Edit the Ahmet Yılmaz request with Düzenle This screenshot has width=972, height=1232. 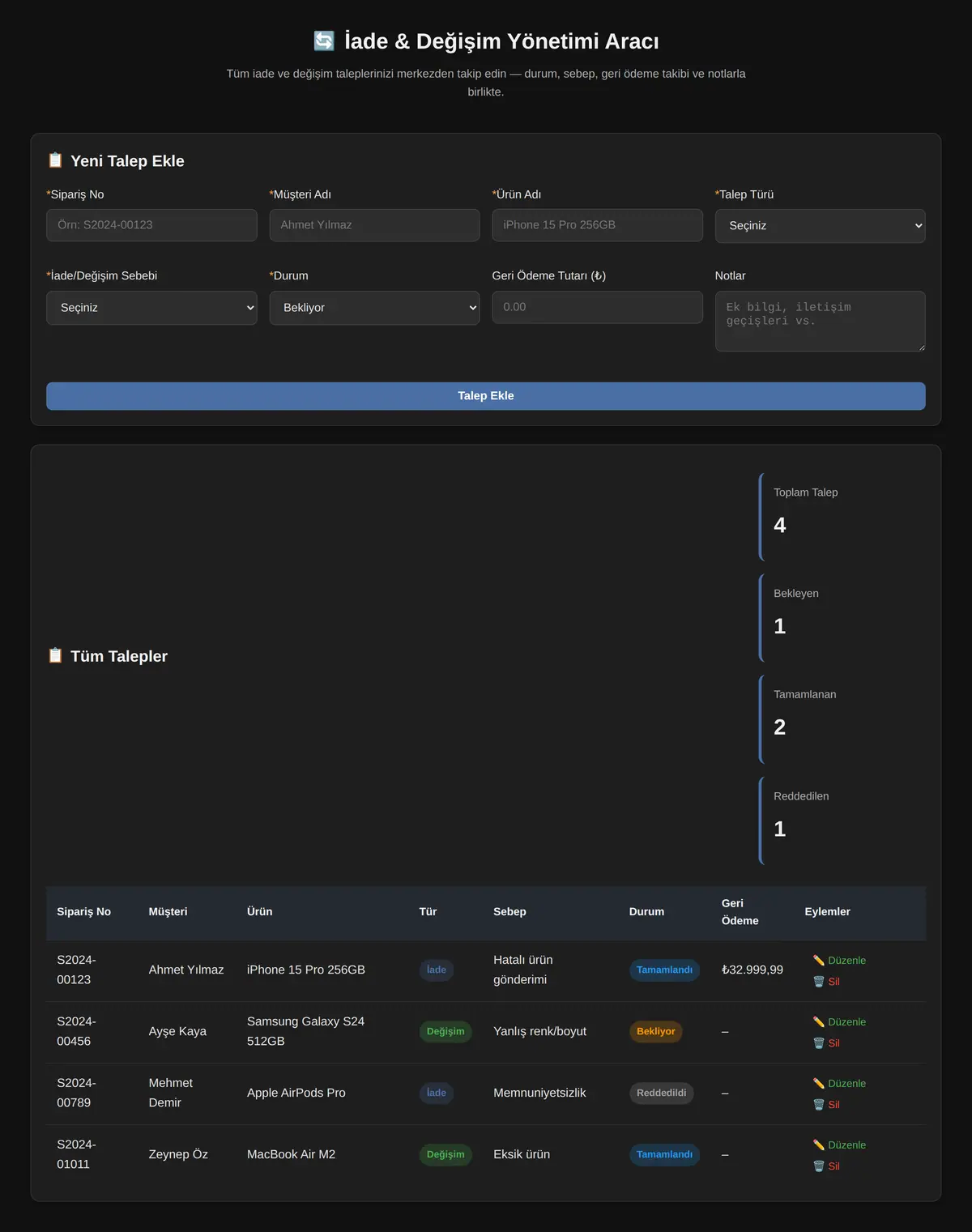[840, 960]
